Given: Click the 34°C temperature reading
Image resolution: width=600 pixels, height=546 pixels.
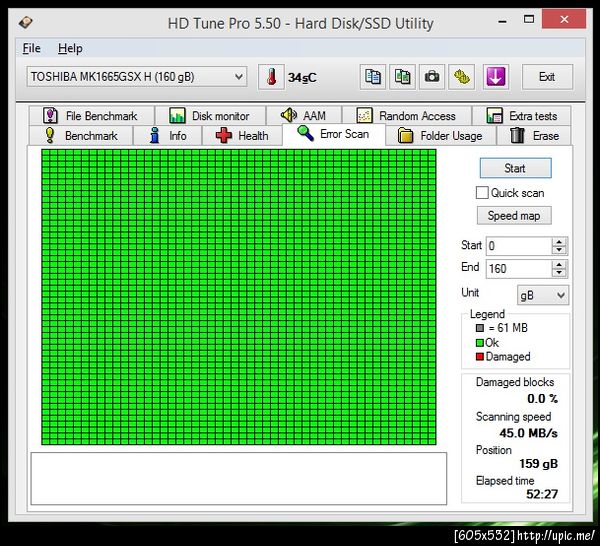Looking at the screenshot, I should (x=302, y=78).
